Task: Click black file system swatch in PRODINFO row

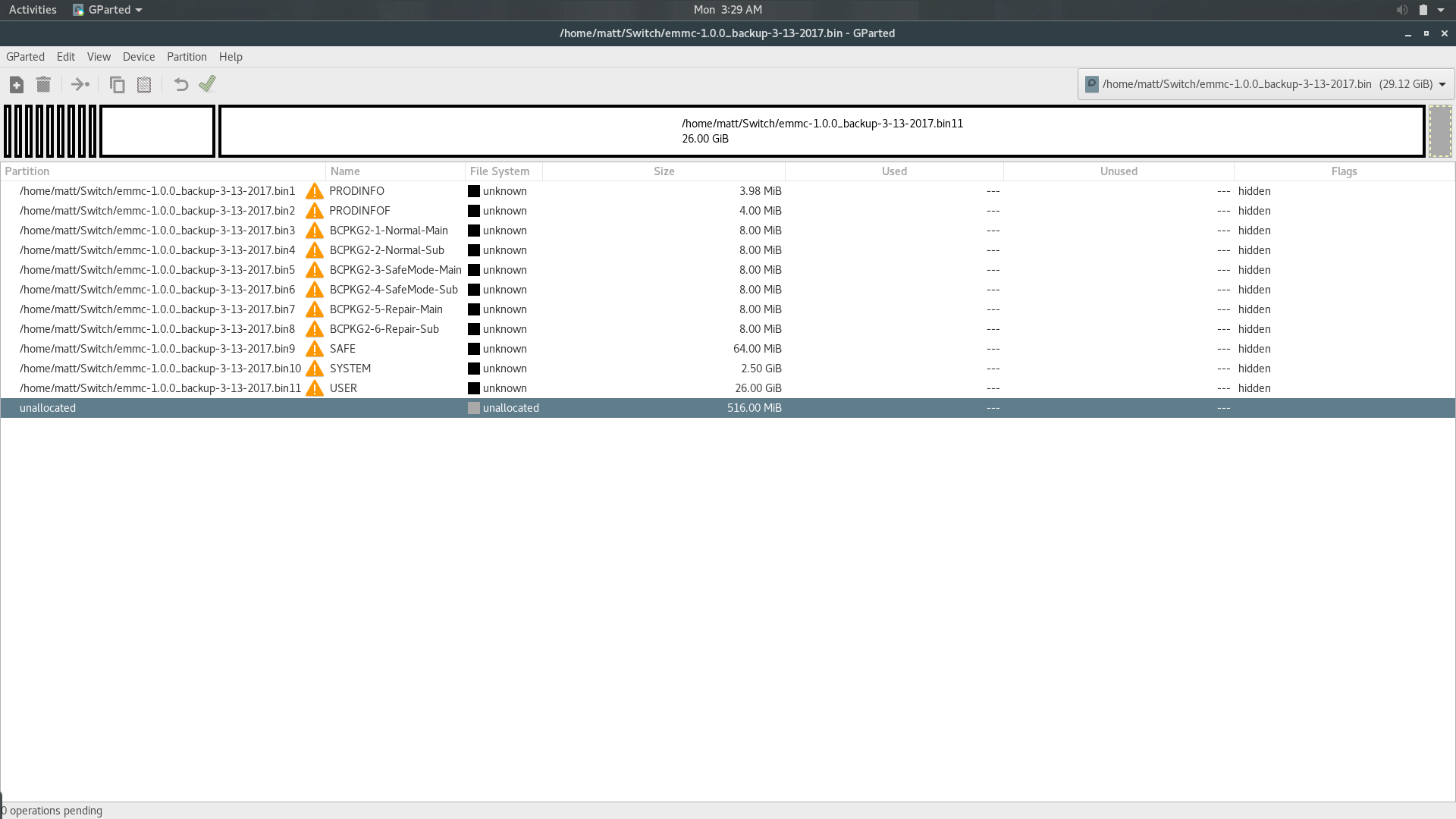Action: [x=474, y=191]
